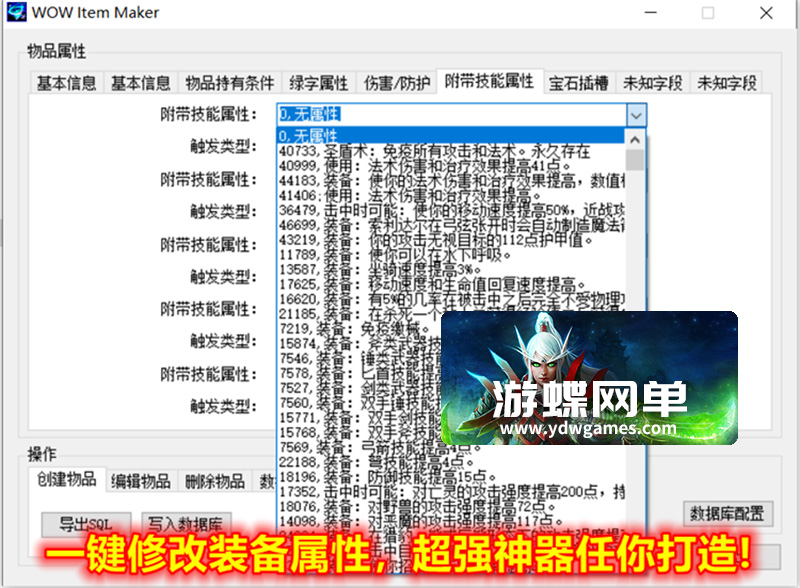Choose entry 17352 对亡灵的攻击强度
The image size is (800, 588).
[451, 492]
